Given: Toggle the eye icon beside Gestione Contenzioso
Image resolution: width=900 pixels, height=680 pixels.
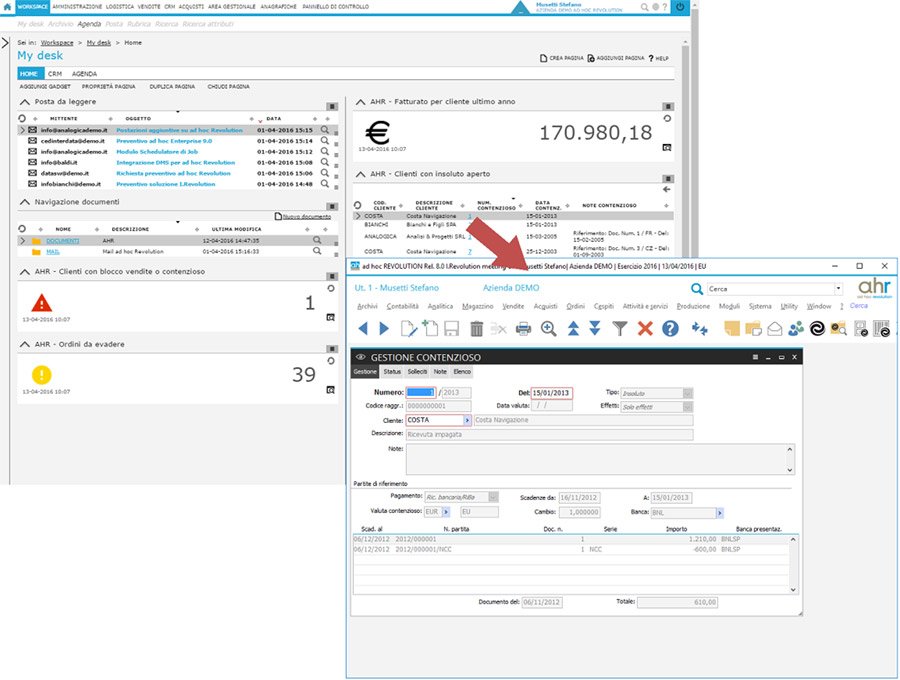Looking at the screenshot, I should click(360, 357).
